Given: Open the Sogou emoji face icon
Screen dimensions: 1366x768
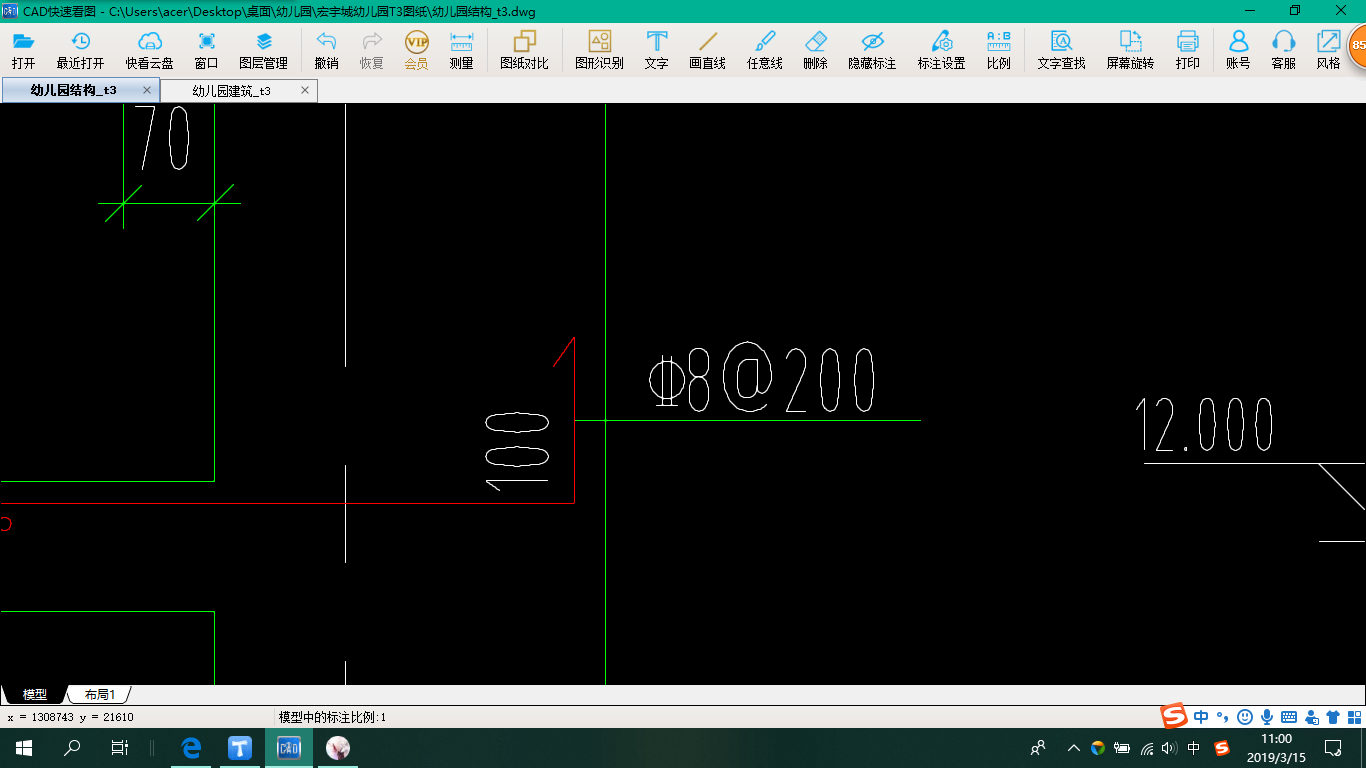Looking at the screenshot, I should click(x=1245, y=716).
